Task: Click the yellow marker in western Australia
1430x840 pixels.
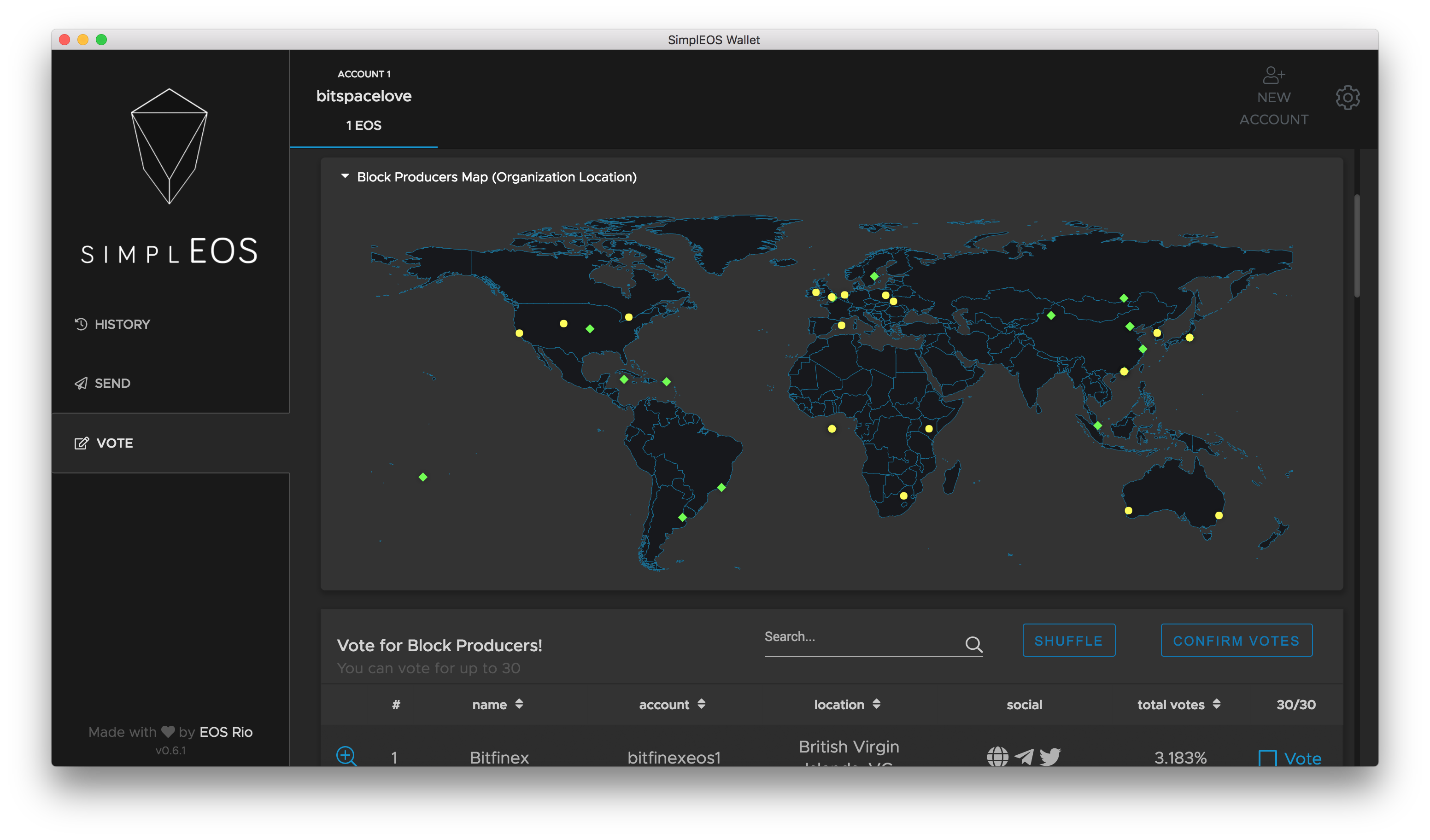Action: pyautogui.click(x=1129, y=510)
